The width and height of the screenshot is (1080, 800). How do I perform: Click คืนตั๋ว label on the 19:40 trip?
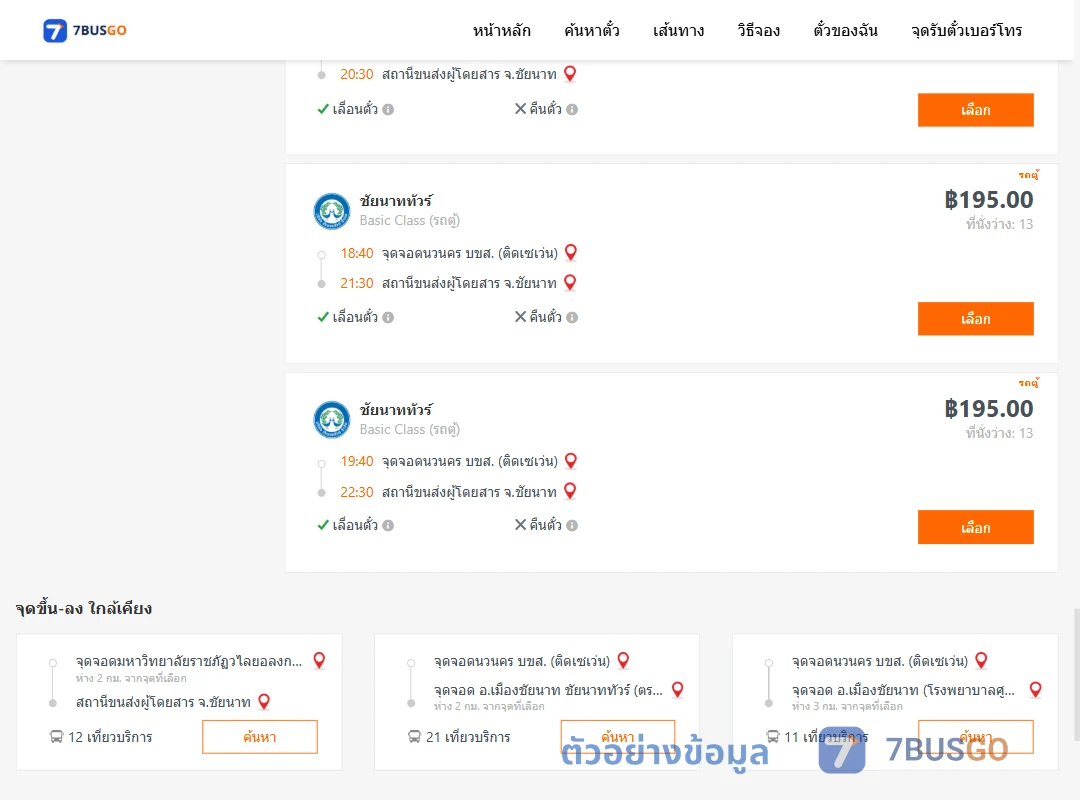(545, 525)
